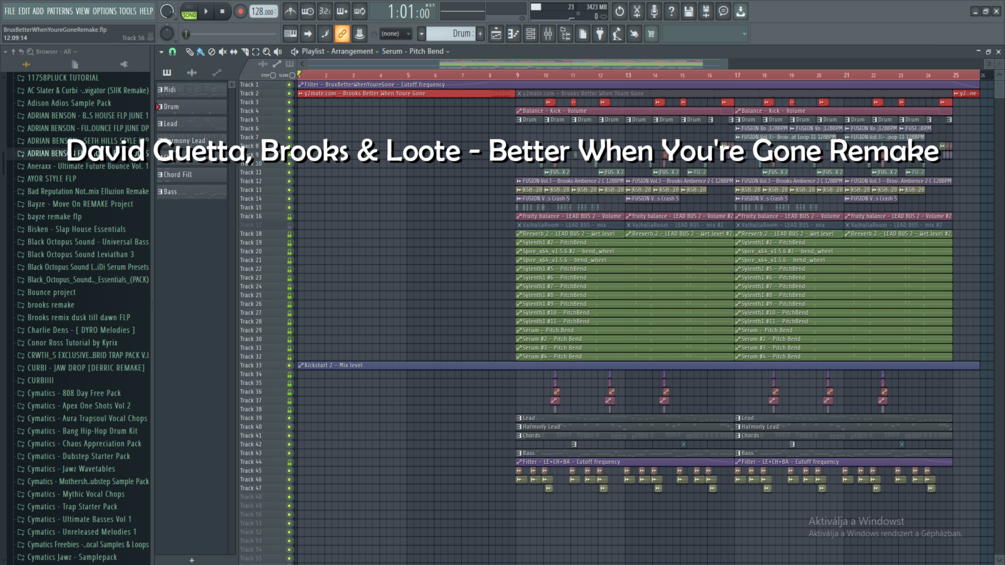Open the TOOLS menu
This screenshot has width=1005, height=565.
(128, 11)
